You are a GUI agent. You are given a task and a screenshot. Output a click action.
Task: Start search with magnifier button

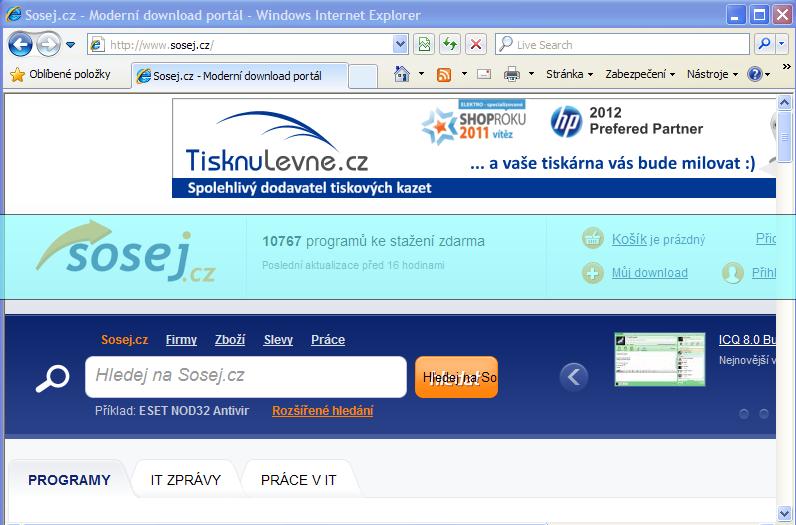tap(764, 45)
